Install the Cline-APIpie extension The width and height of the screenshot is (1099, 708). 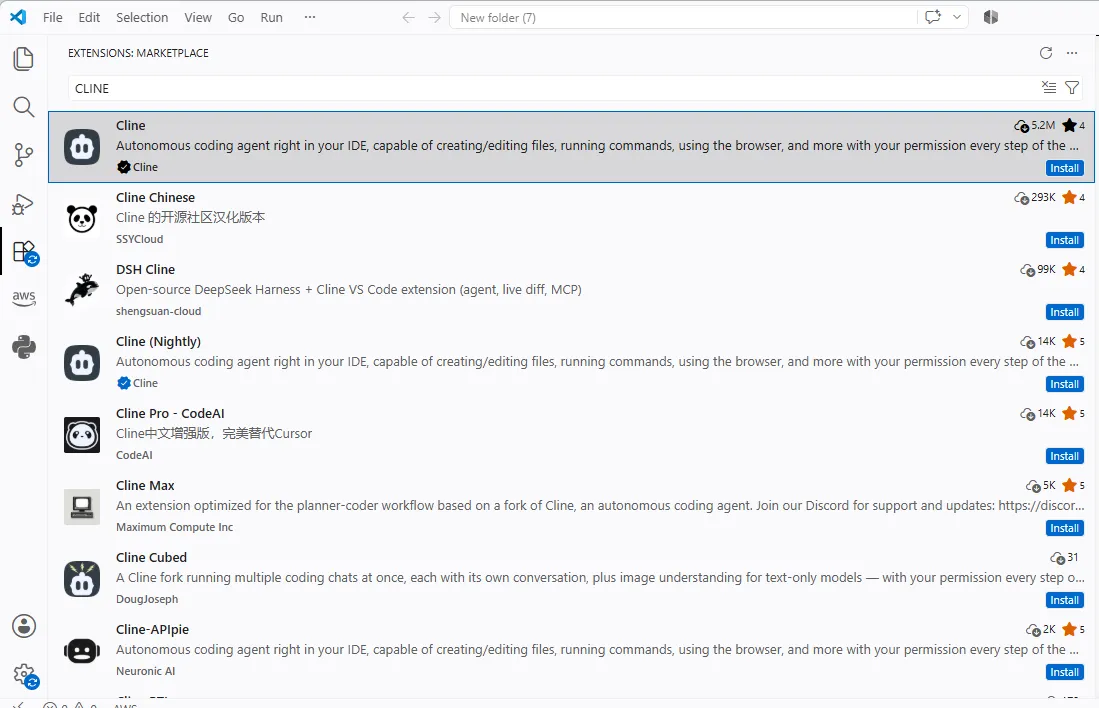click(1064, 672)
